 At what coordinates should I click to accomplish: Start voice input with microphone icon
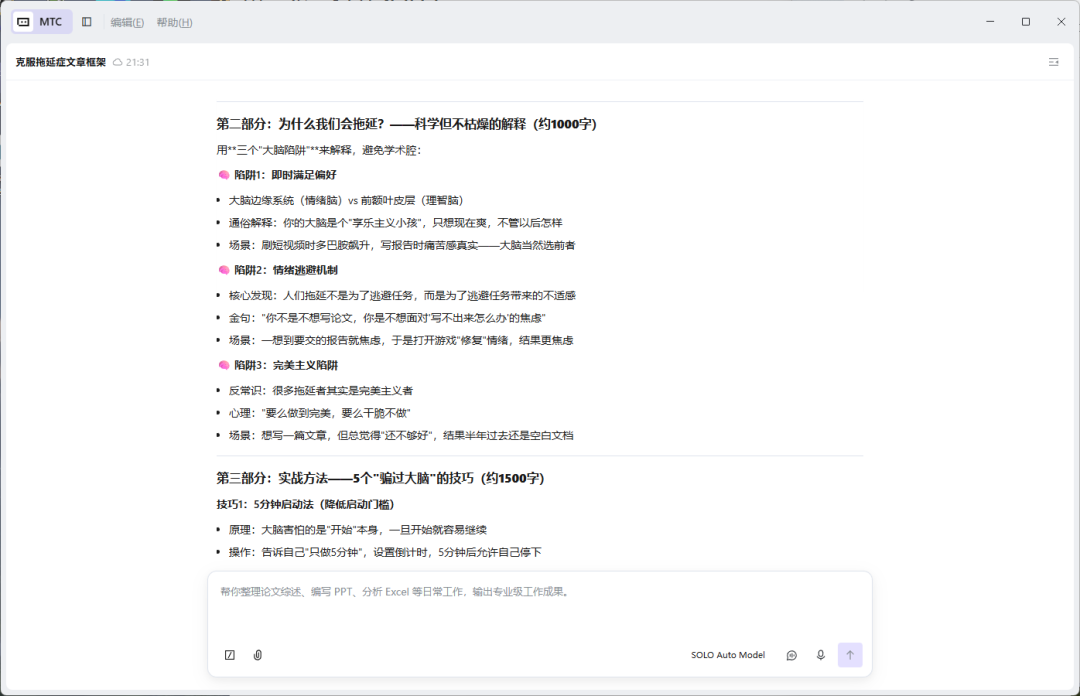coord(820,655)
